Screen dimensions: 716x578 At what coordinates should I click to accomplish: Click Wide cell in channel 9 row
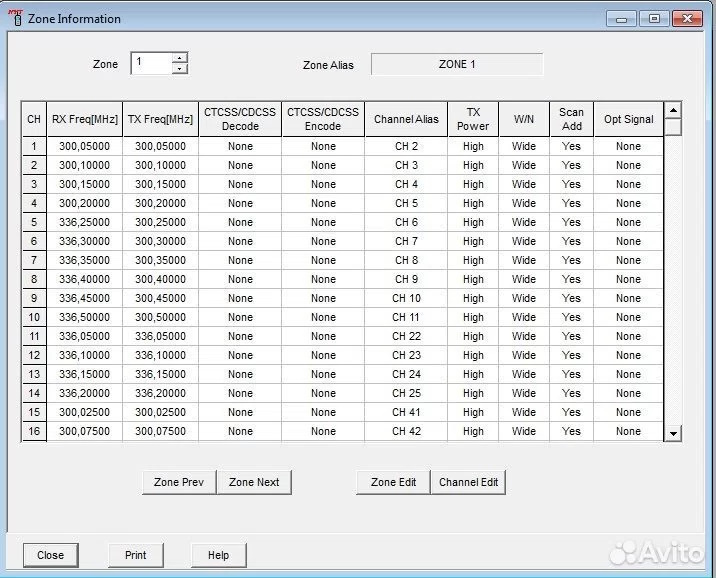[x=524, y=298]
